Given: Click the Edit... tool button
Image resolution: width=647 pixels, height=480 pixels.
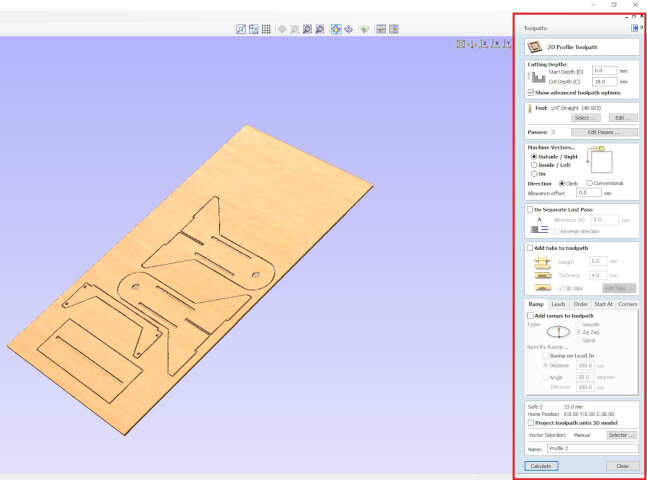Looking at the screenshot, I should [623, 118].
